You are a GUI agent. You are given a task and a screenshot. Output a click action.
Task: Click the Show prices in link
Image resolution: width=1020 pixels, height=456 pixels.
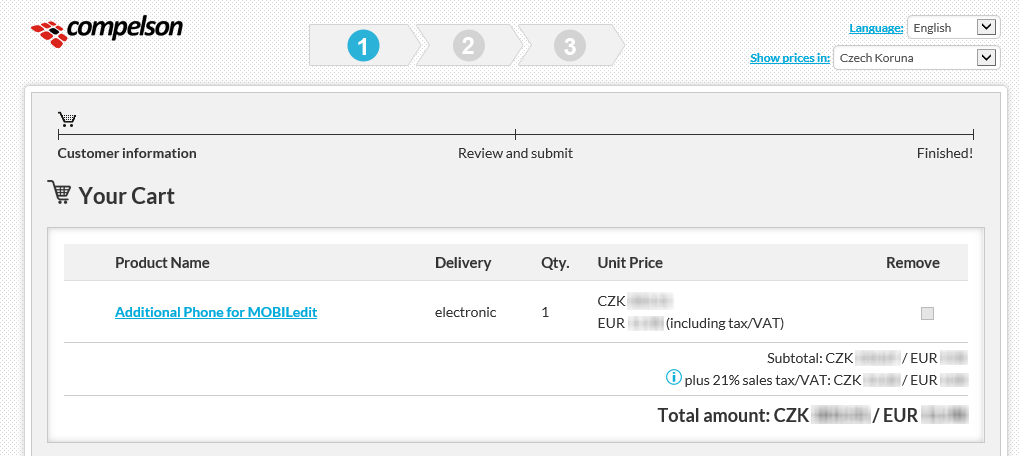coord(790,58)
